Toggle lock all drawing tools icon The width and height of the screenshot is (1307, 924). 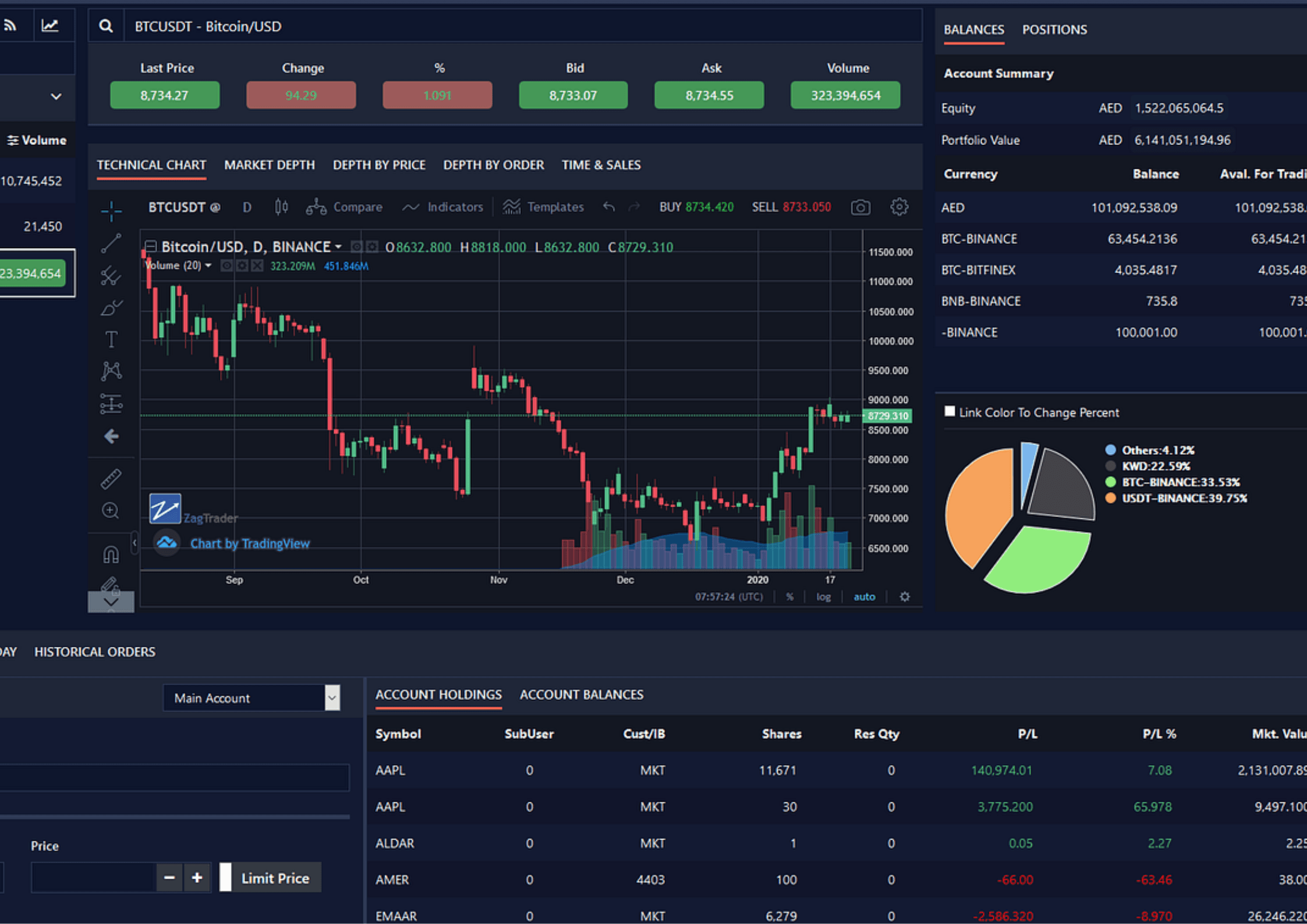(111, 585)
